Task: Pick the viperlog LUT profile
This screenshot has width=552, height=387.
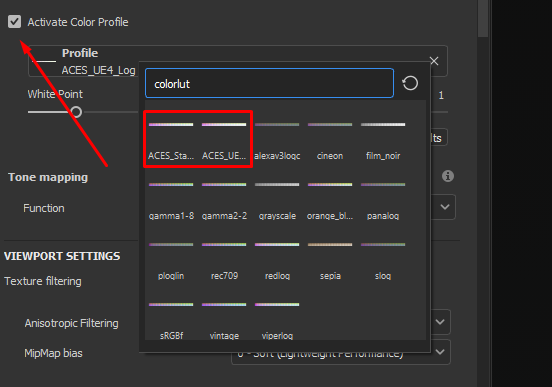Action: pos(277,320)
